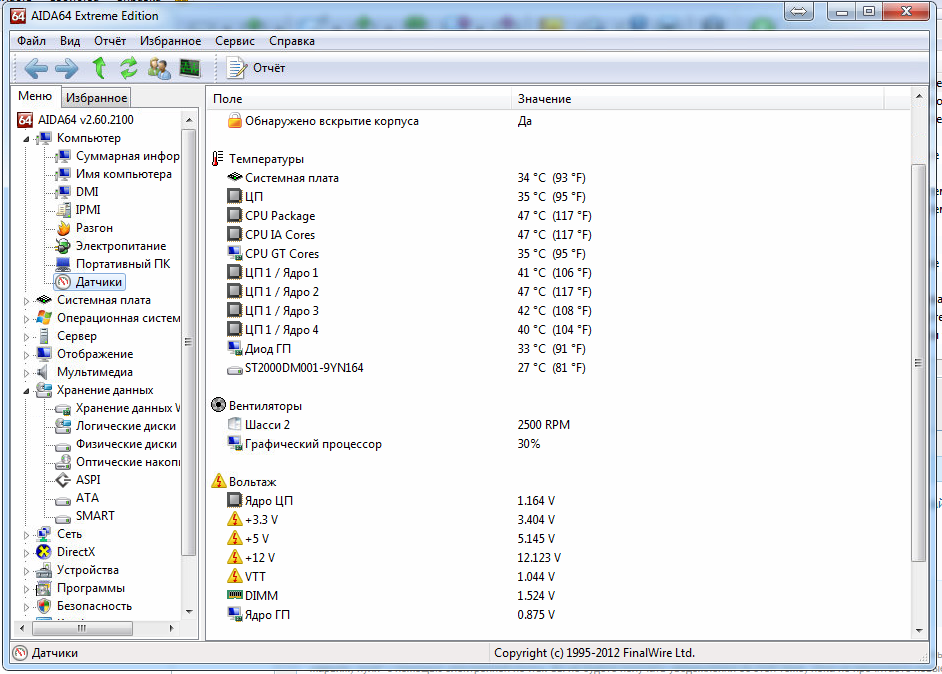Open the Отчёт menu
Screen dimensions: 942x674
pos(110,41)
